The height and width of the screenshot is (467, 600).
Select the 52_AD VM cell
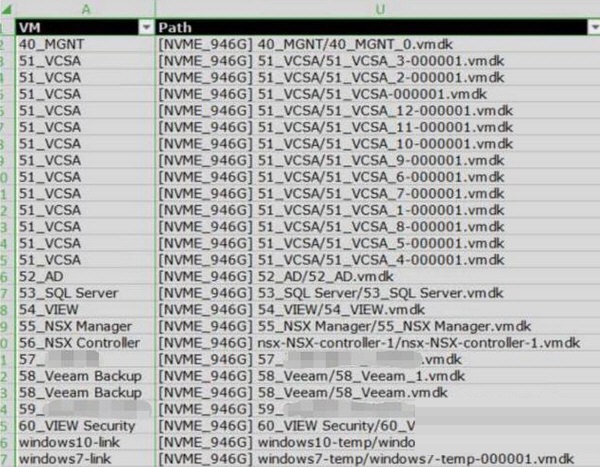85,276
